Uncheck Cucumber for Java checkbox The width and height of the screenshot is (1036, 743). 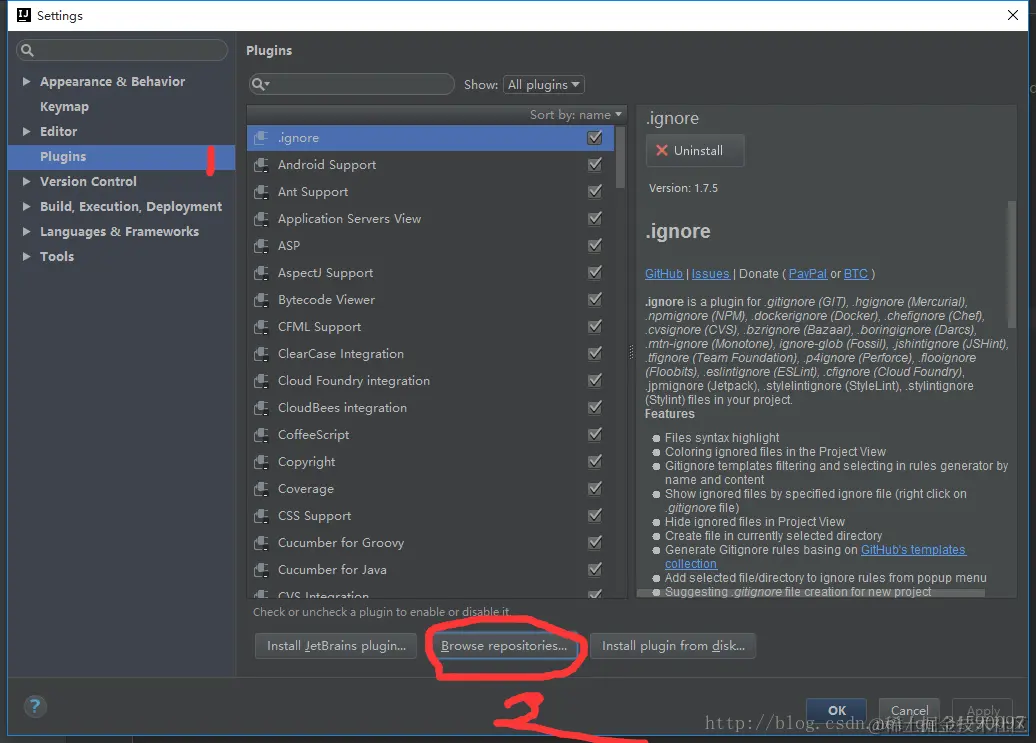595,570
